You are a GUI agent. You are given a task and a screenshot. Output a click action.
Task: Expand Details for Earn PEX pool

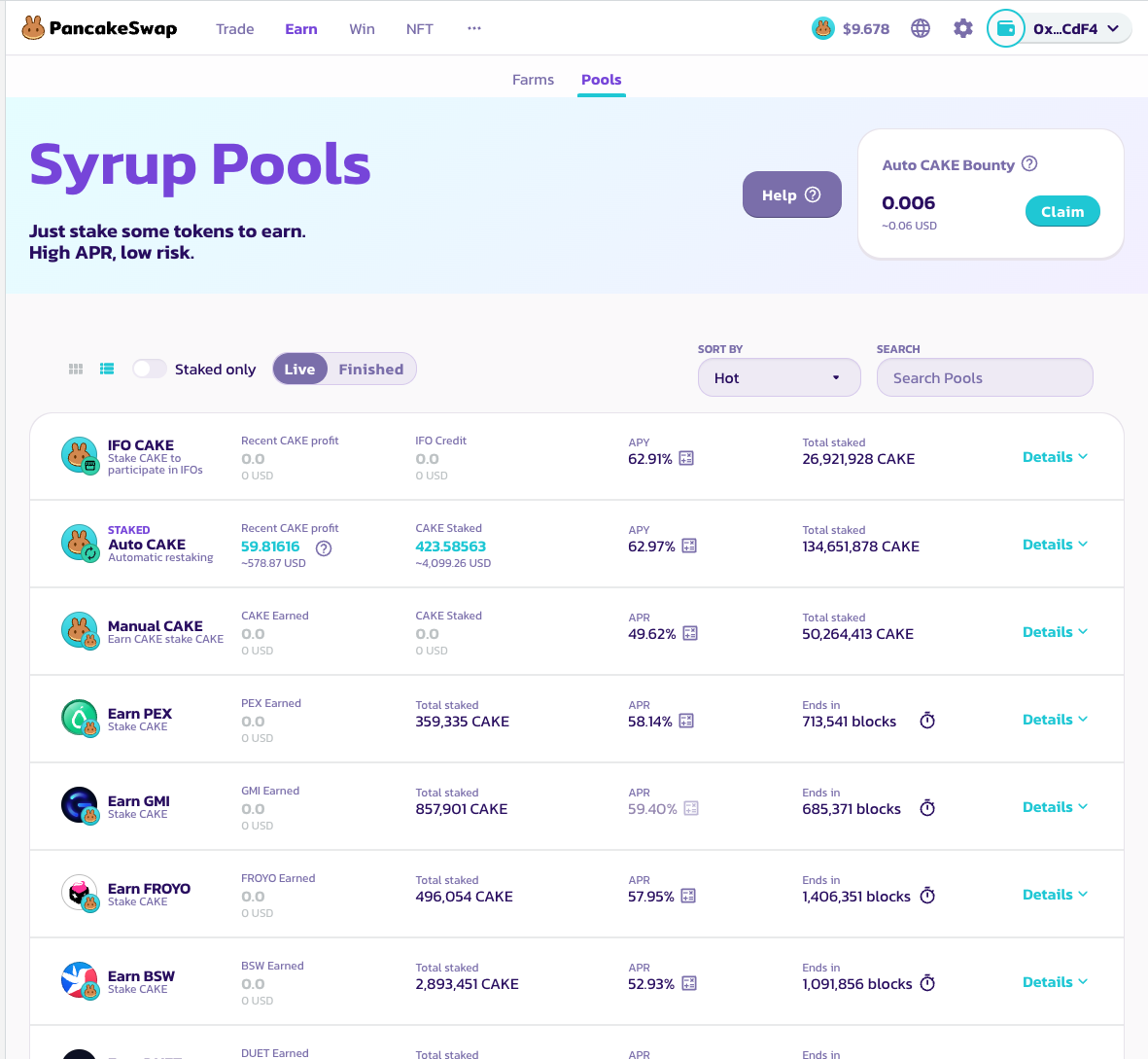point(1055,720)
